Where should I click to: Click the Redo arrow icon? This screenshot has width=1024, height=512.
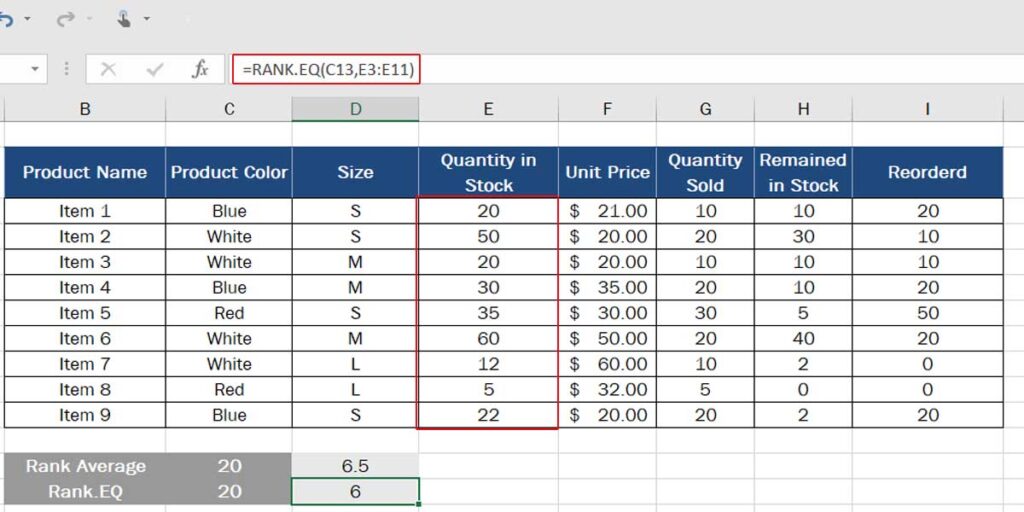pyautogui.click(x=64, y=20)
